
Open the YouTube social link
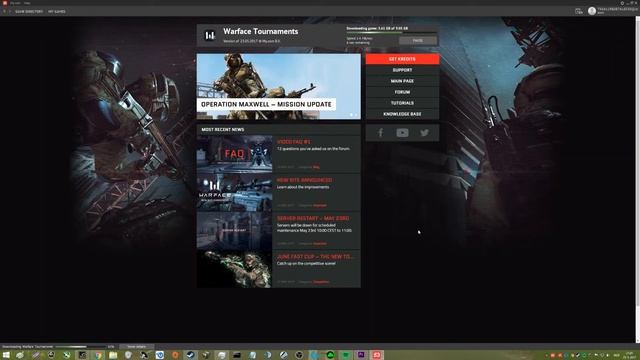tap(402, 133)
